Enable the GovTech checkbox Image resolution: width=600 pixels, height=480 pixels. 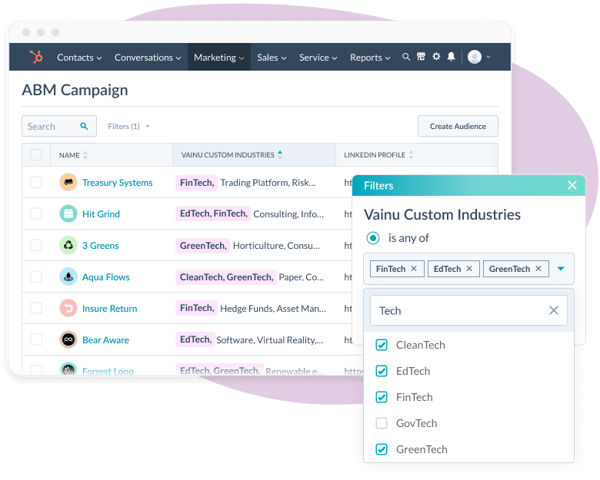[x=381, y=424]
